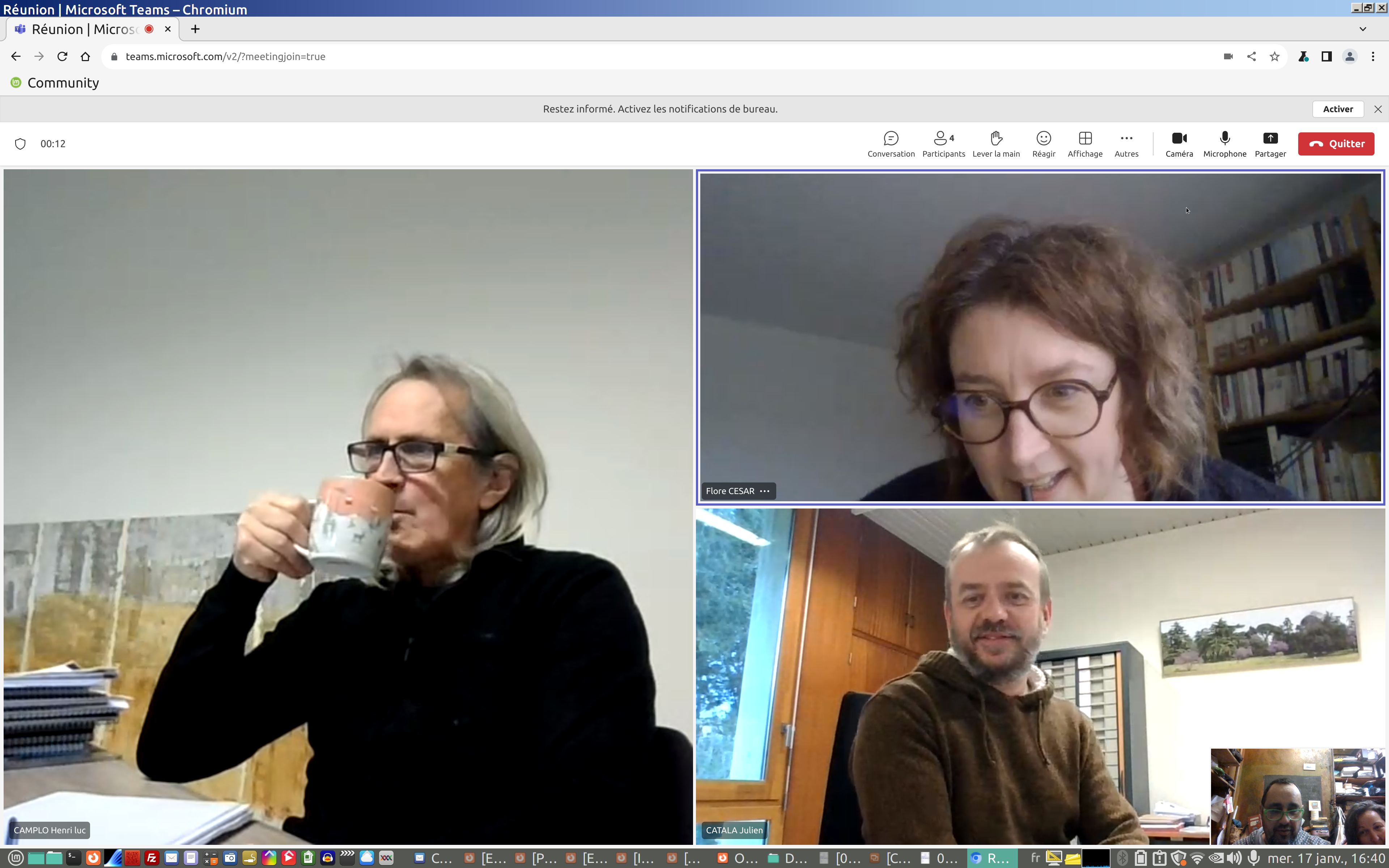Click the shield meeting info icon
The height and width of the screenshot is (868, 1389).
20,144
